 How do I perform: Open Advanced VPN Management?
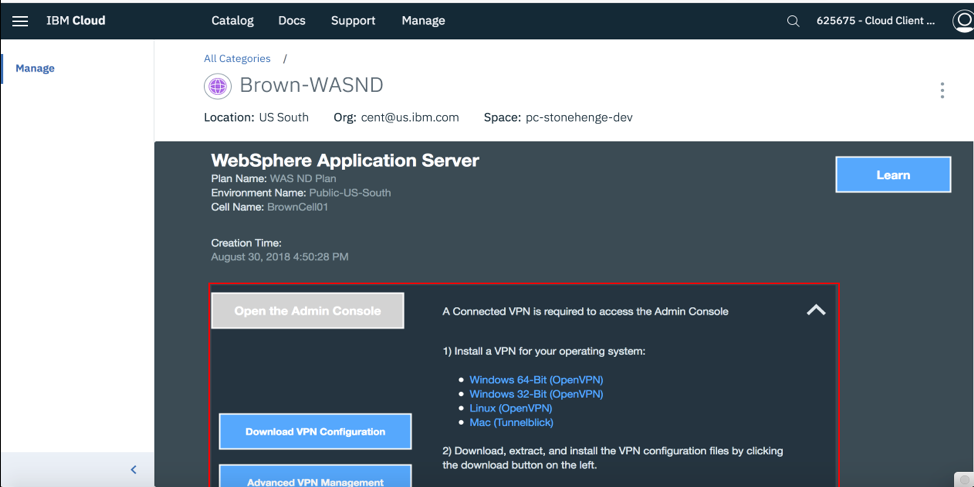[315, 477]
